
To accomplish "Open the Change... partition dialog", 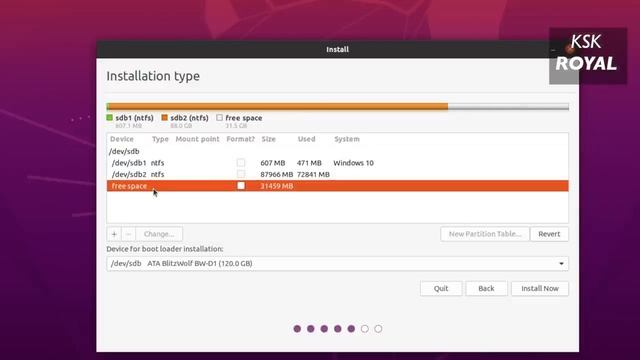I will [159, 234].
